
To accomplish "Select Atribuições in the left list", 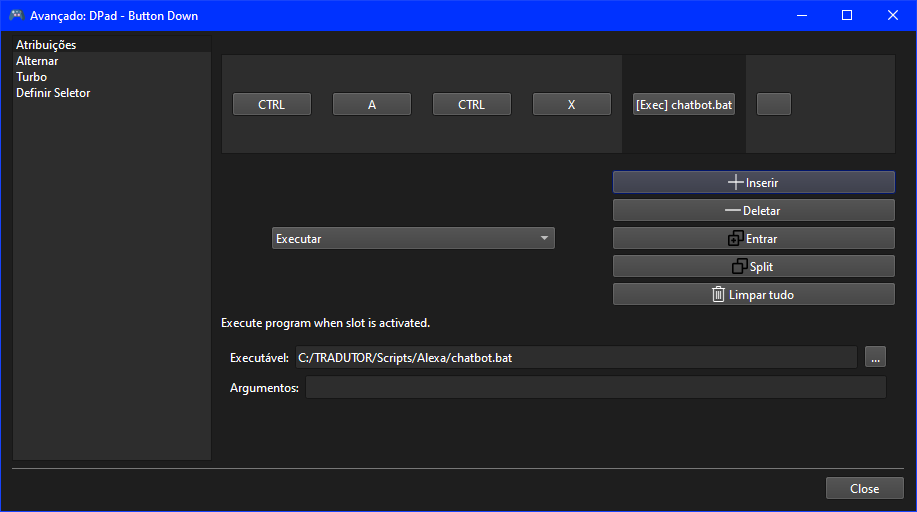I will 46,45.
